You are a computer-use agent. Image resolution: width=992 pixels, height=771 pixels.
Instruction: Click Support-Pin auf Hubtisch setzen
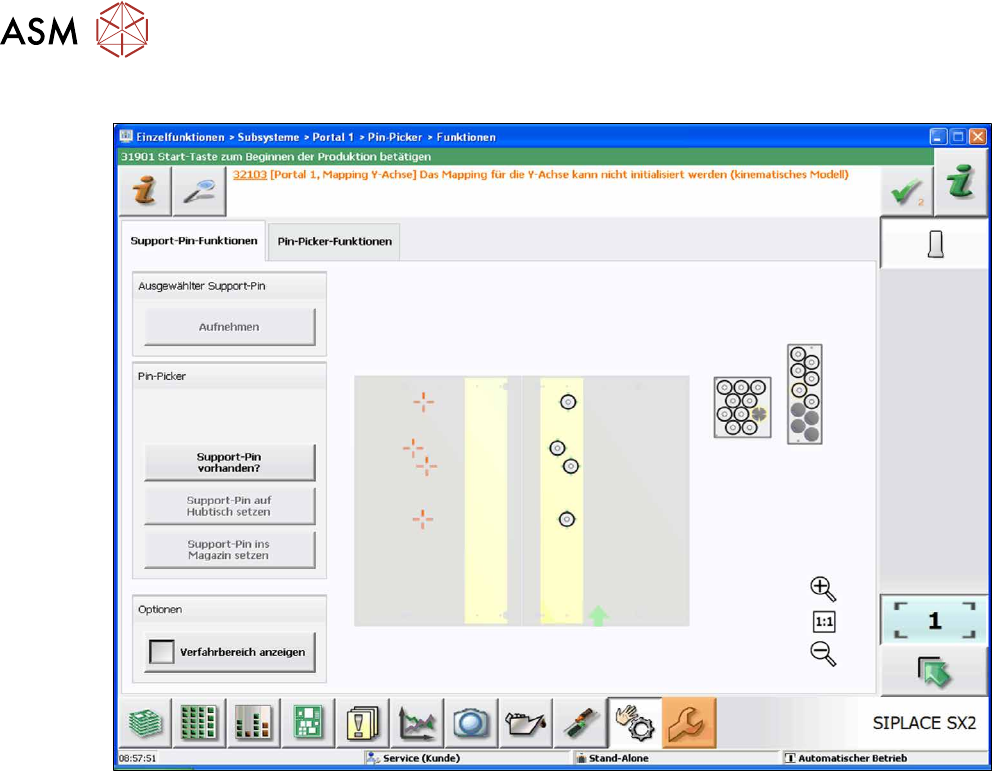click(x=230, y=506)
